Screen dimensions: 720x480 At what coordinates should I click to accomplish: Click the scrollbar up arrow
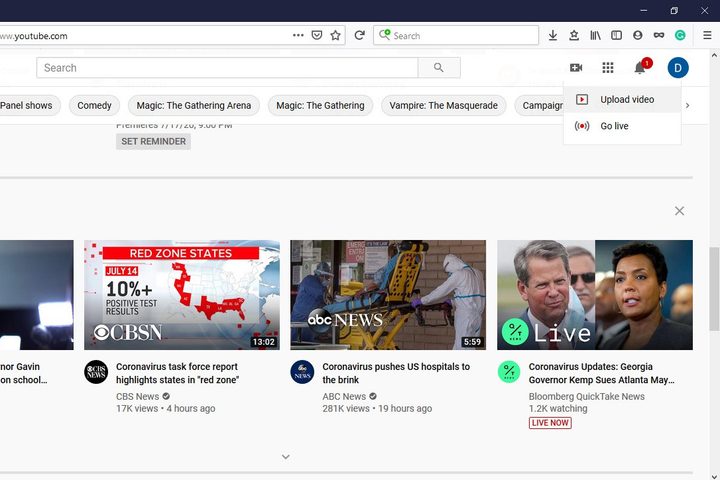714,55
